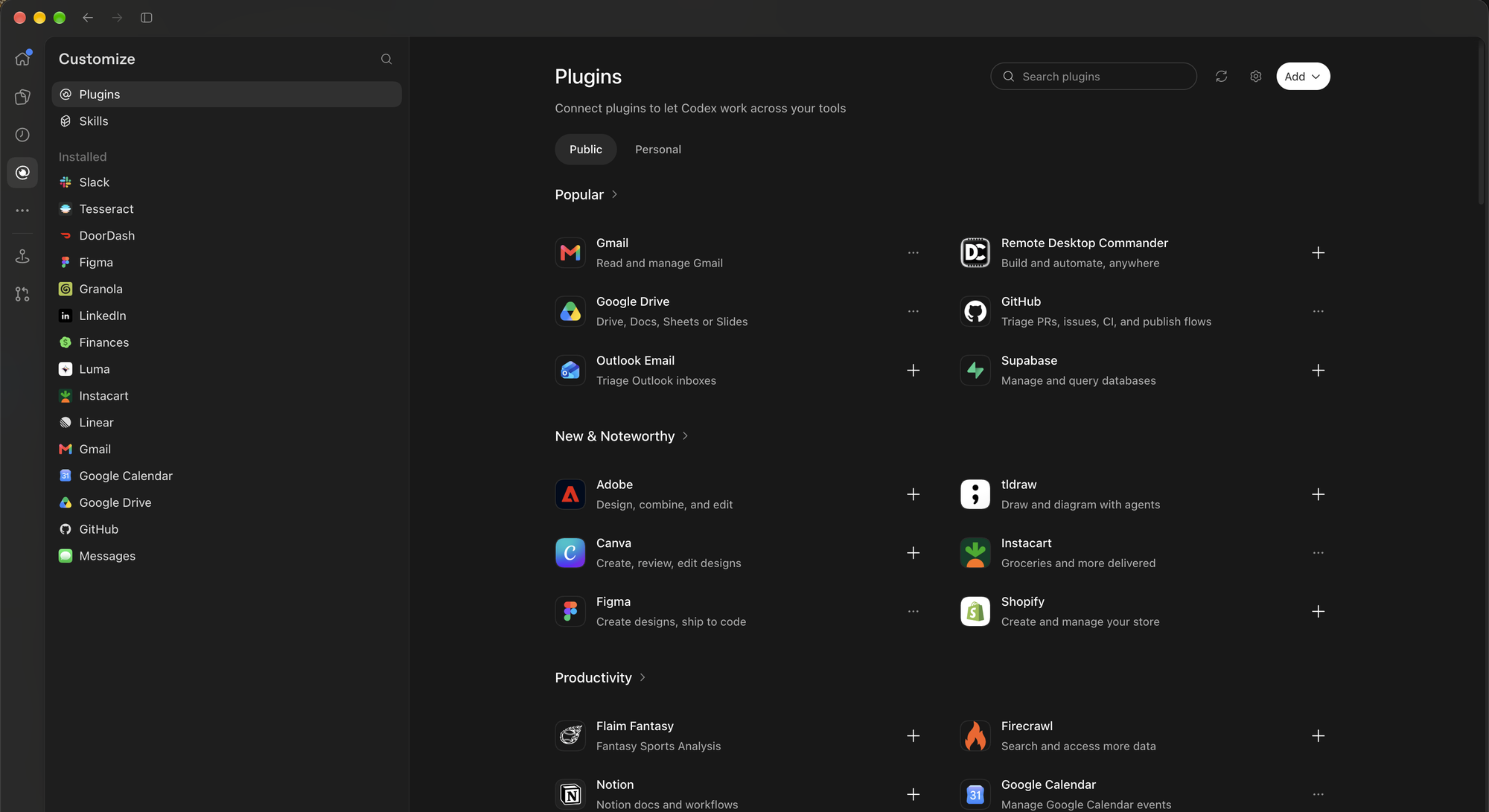
Task: Click the three-dots more icon in left rail
Action: coord(22,211)
